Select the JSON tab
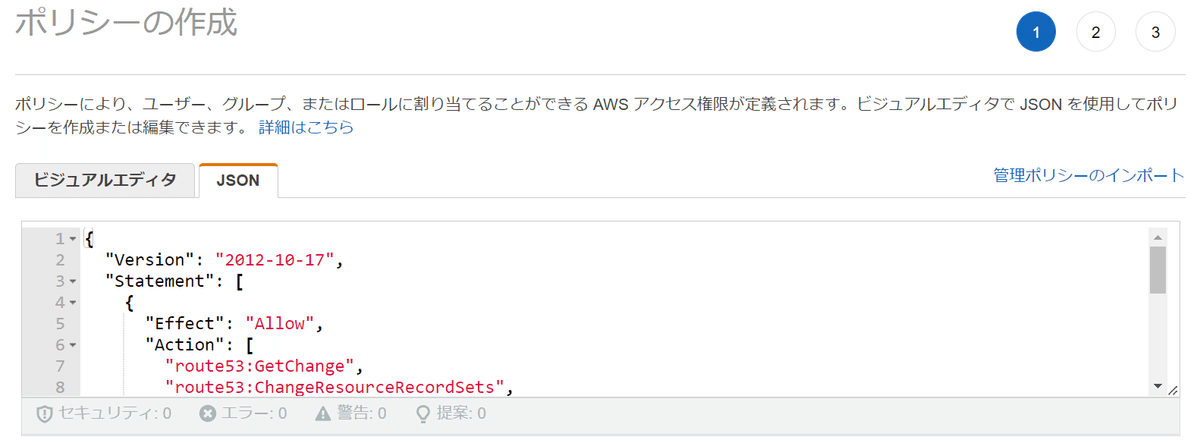Image resolution: width=1200 pixels, height=443 pixels. 238,180
